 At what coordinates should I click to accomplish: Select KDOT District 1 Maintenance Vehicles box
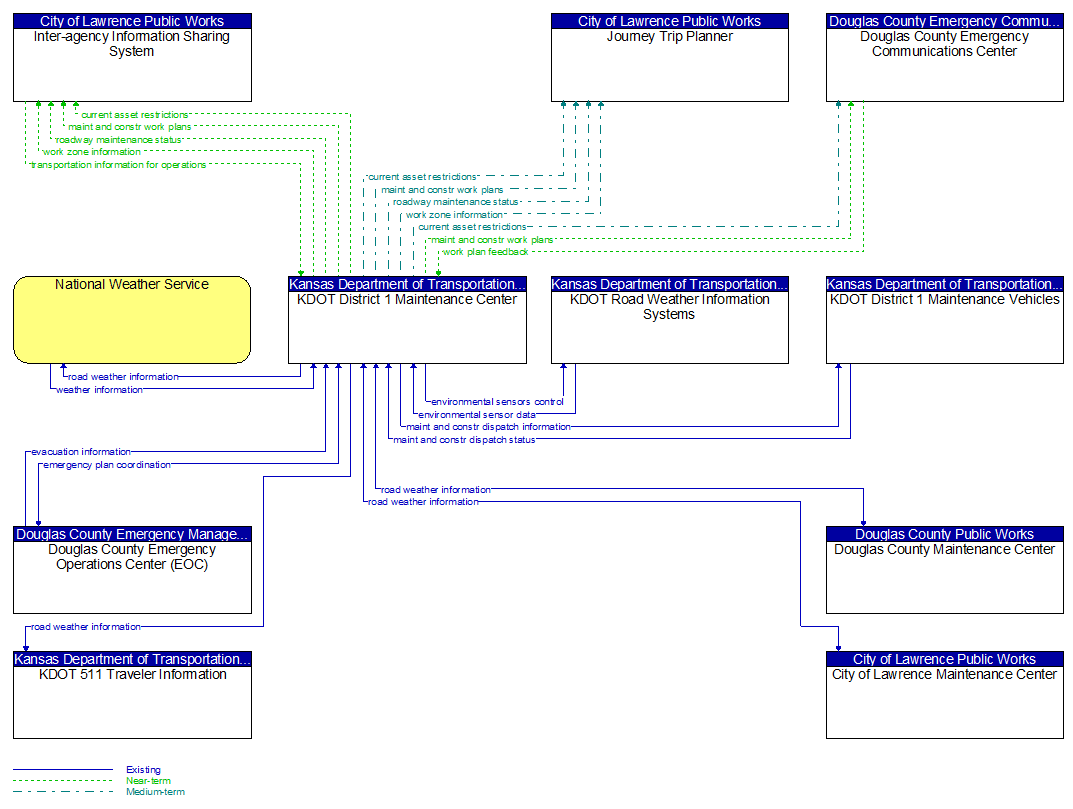944,320
